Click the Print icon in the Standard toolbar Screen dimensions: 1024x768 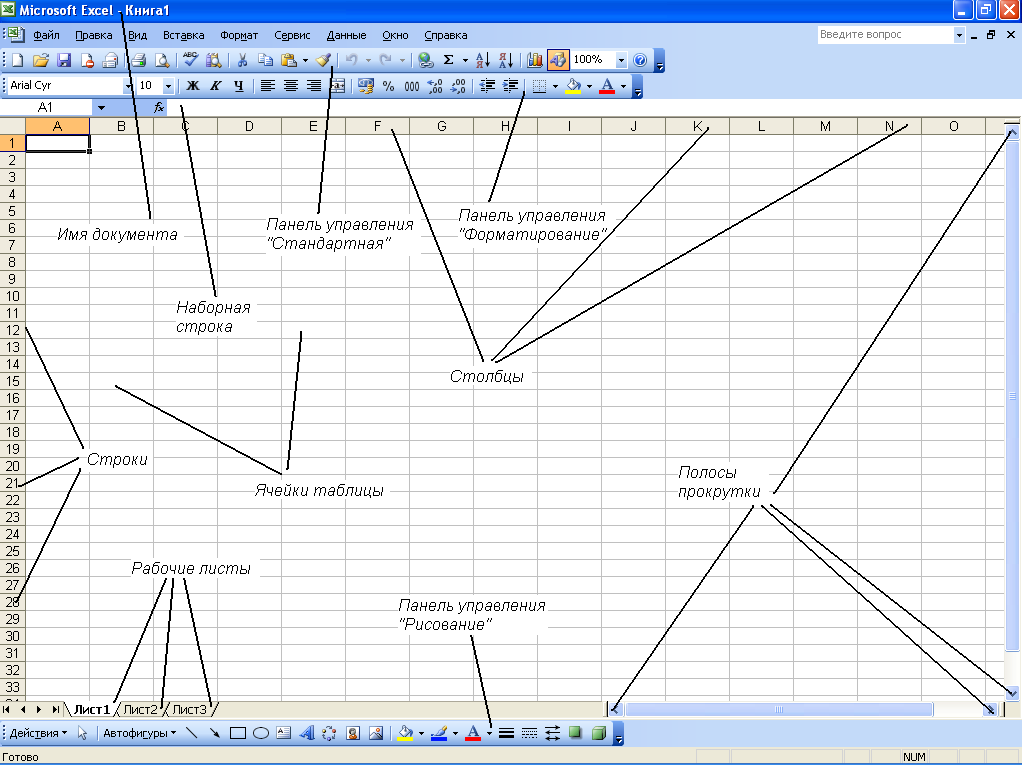[x=138, y=60]
